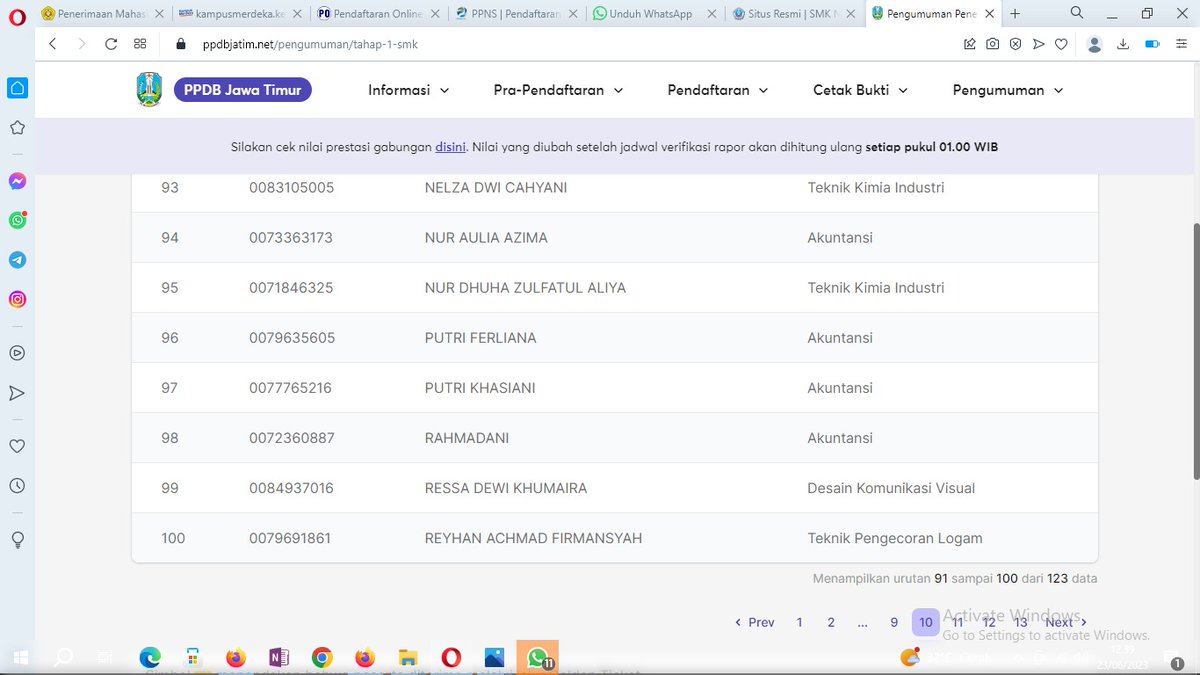The height and width of the screenshot is (675, 1200).
Task: Expand the Pra-Pendaftaran dropdown menu
Action: [558, 90]
